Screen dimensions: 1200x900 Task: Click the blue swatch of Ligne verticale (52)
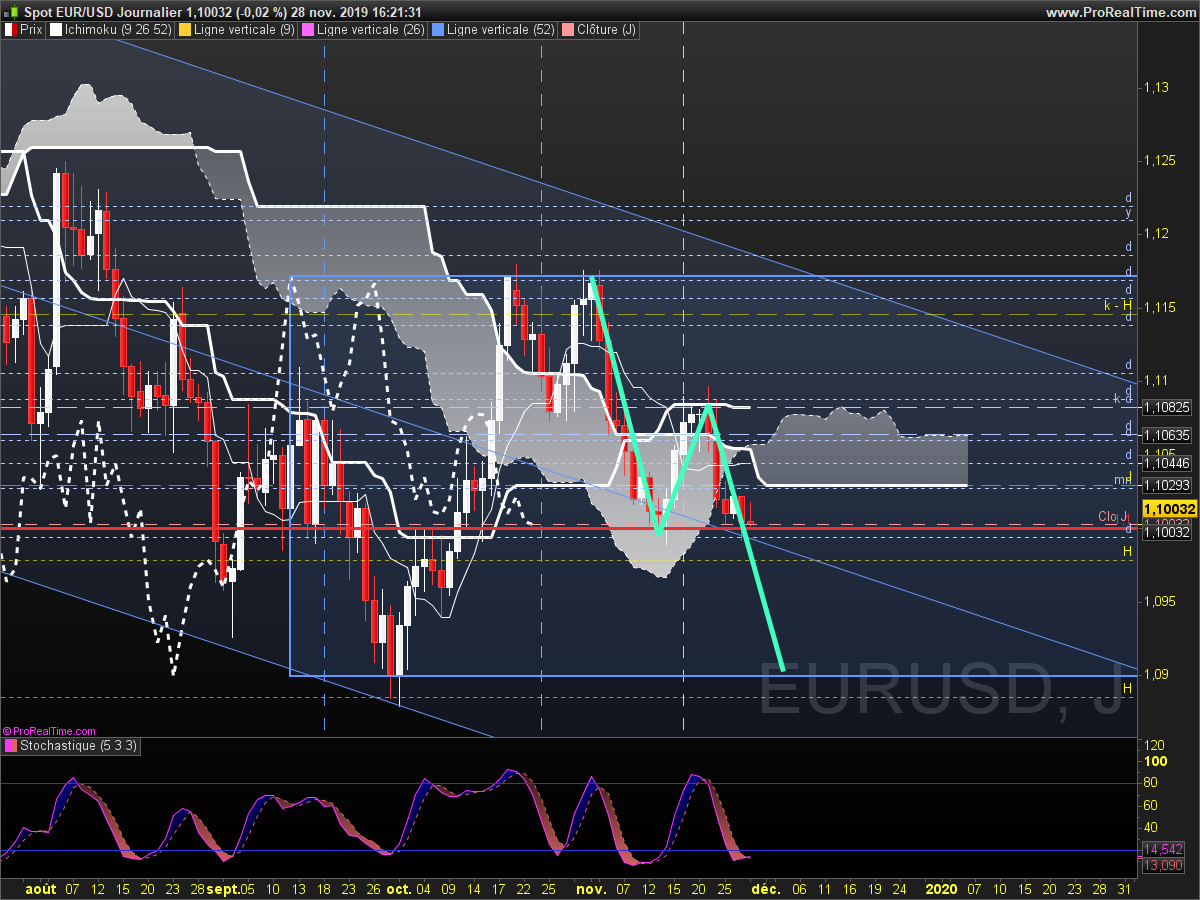440,30
